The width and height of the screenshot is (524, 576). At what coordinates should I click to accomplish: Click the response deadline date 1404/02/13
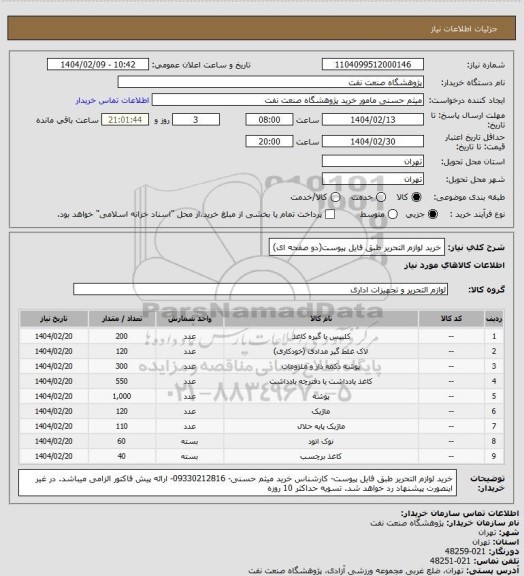click(x=373, y=120)
